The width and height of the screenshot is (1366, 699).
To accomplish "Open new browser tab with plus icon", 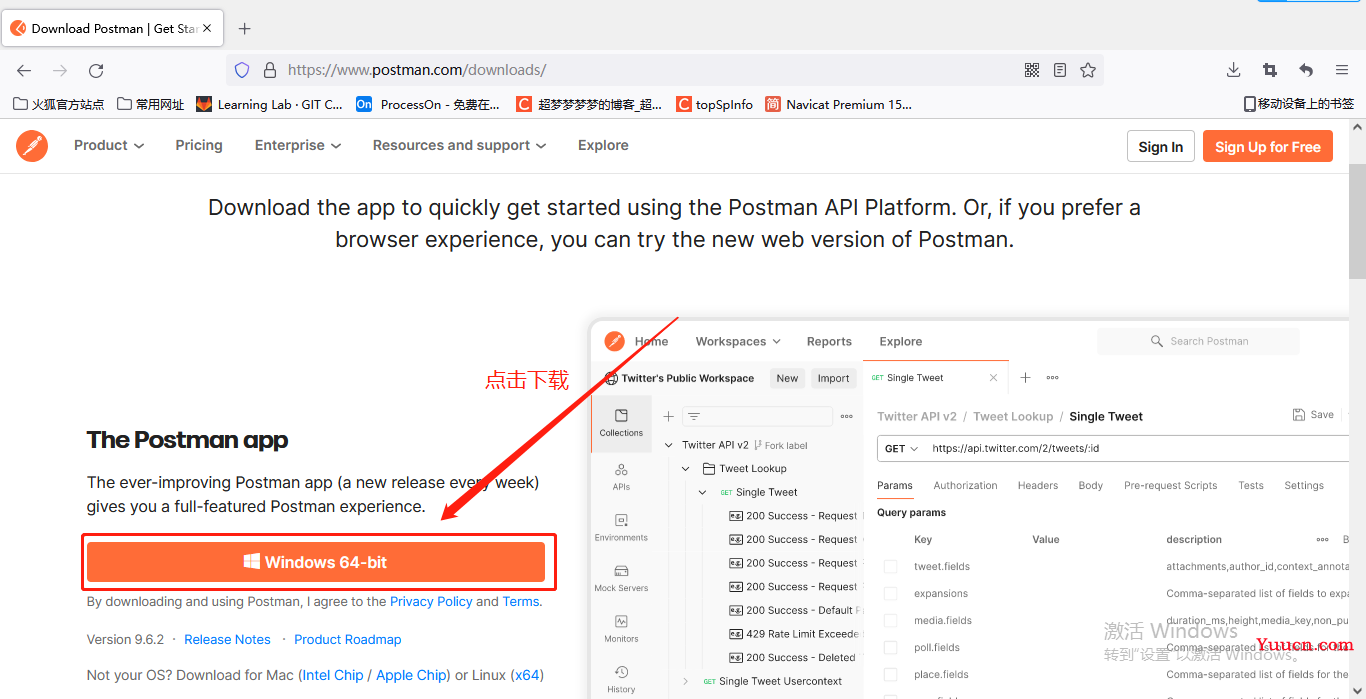I will (245, 28).
